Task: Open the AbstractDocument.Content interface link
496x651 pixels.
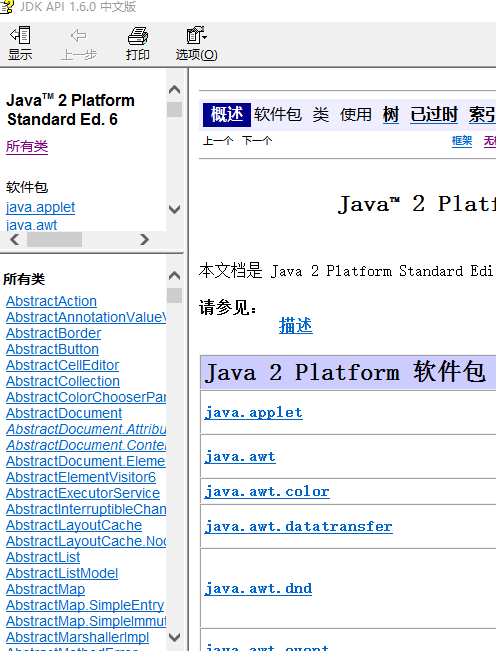Action: (86, 445)
